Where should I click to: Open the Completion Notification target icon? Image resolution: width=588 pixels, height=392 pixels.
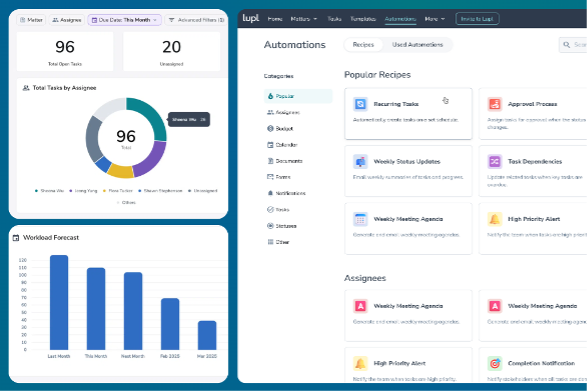tap(495, 363)
